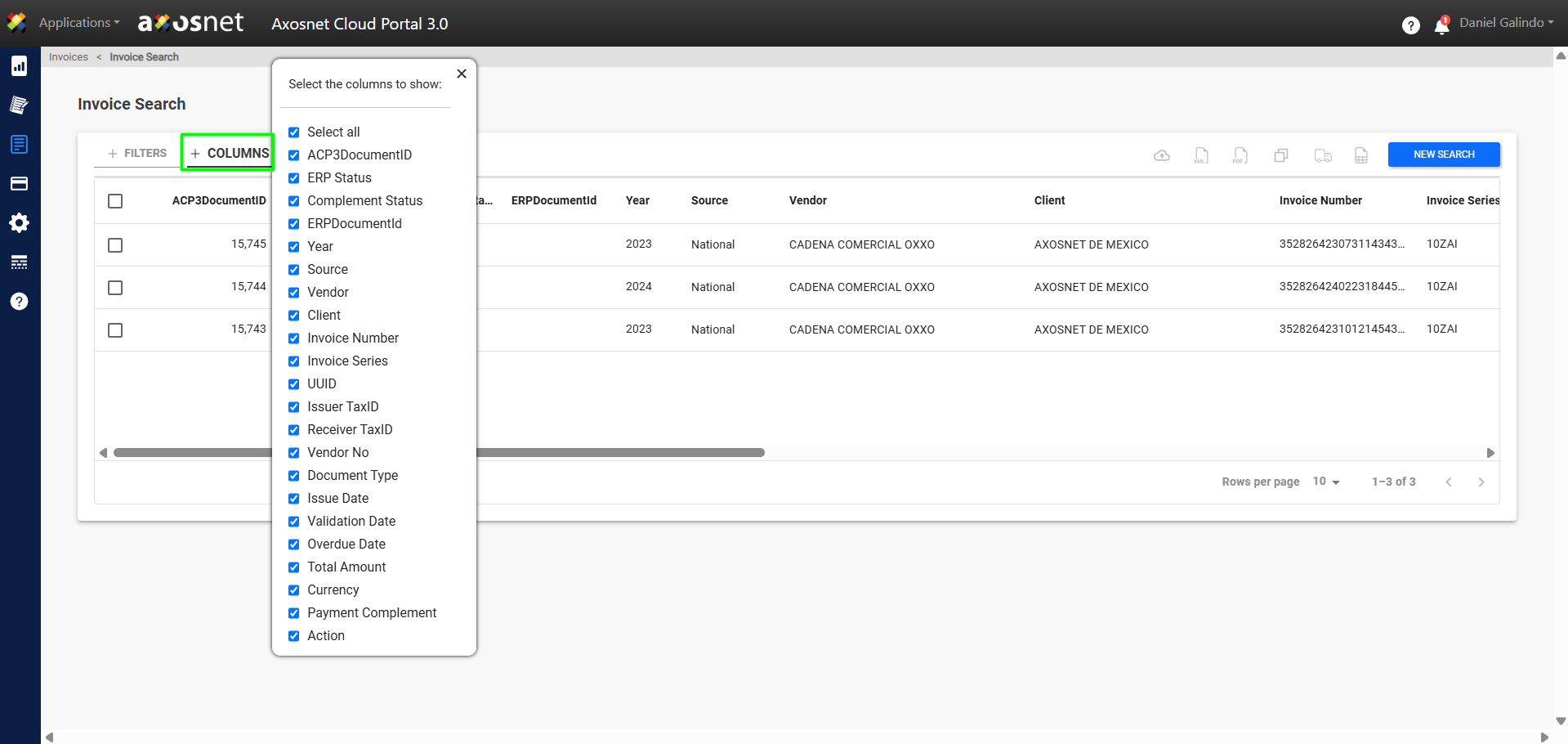Open the COLUMNS tab
The width and height of the screenshot is (1568, 744).
point(230,153)
